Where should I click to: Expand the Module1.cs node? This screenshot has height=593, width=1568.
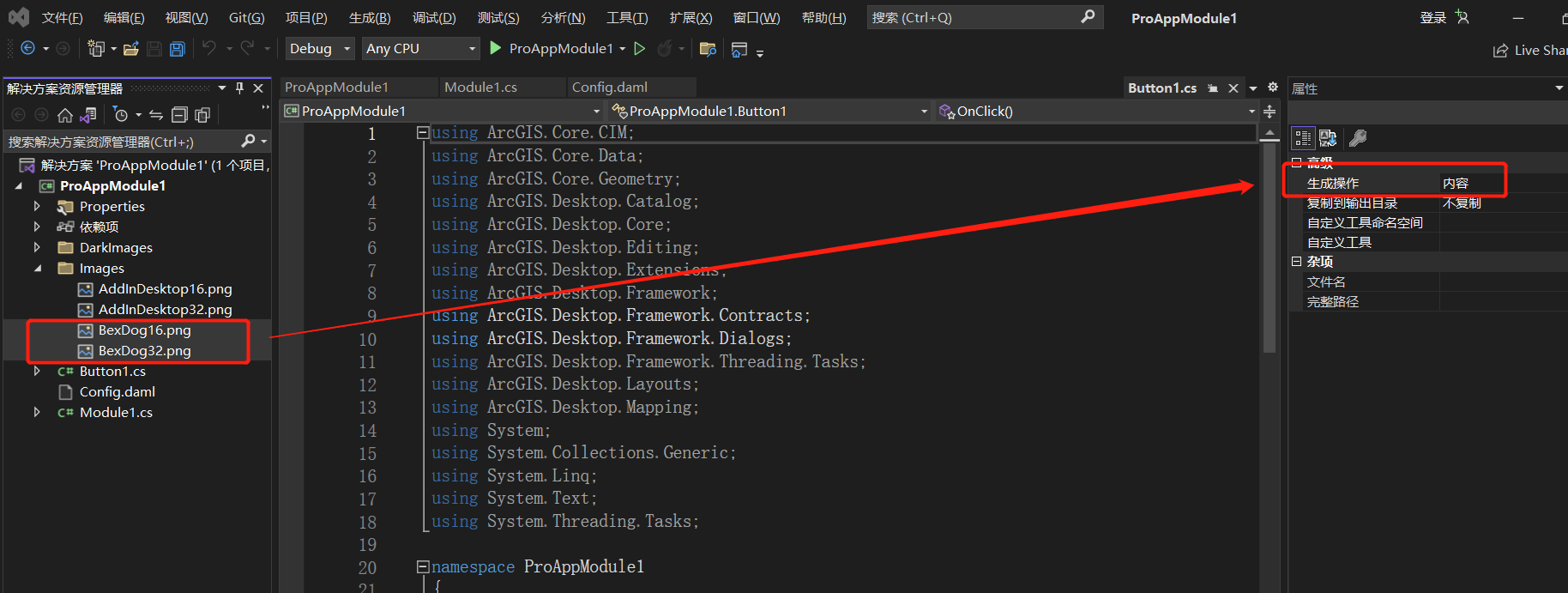pyautogui.click(x=37, y=412)
